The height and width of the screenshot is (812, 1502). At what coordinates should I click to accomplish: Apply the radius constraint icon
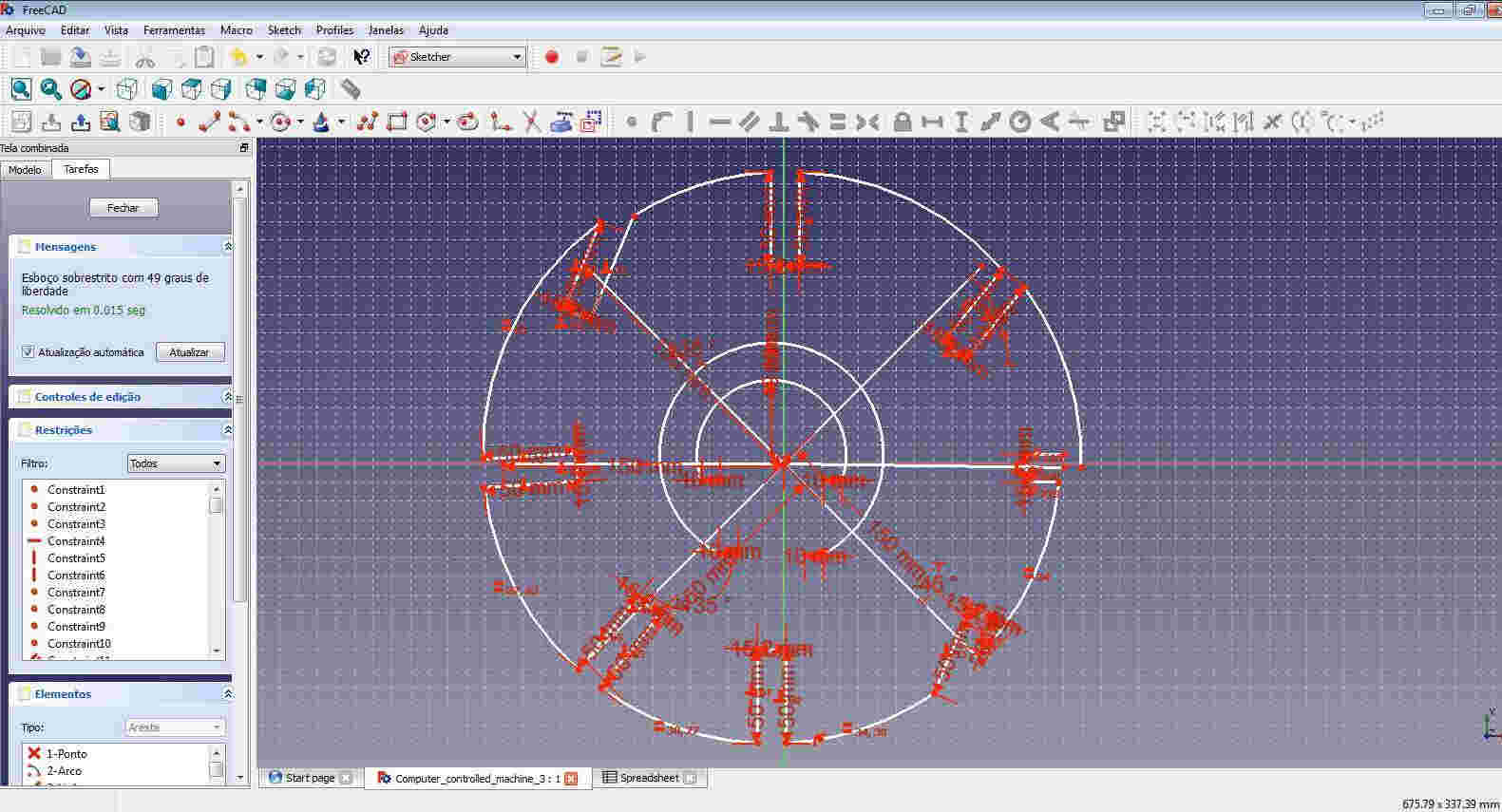pyautogui.click(x=1020, y=122)
